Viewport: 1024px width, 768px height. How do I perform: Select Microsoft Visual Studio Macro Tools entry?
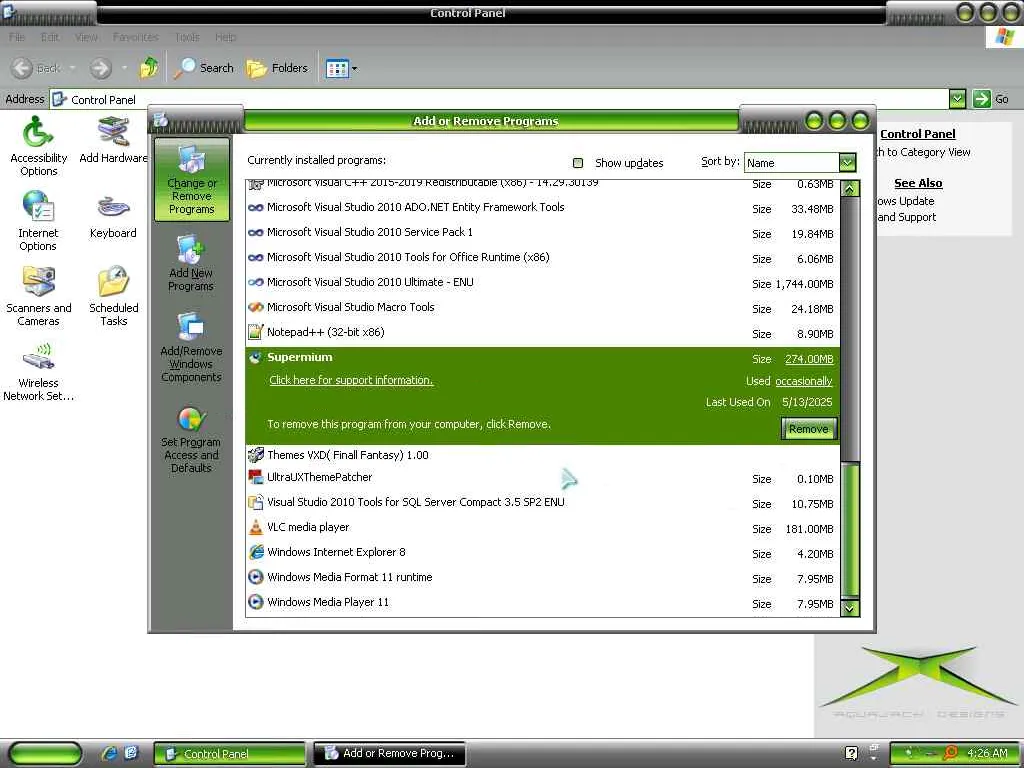click(x=543, y=308)
